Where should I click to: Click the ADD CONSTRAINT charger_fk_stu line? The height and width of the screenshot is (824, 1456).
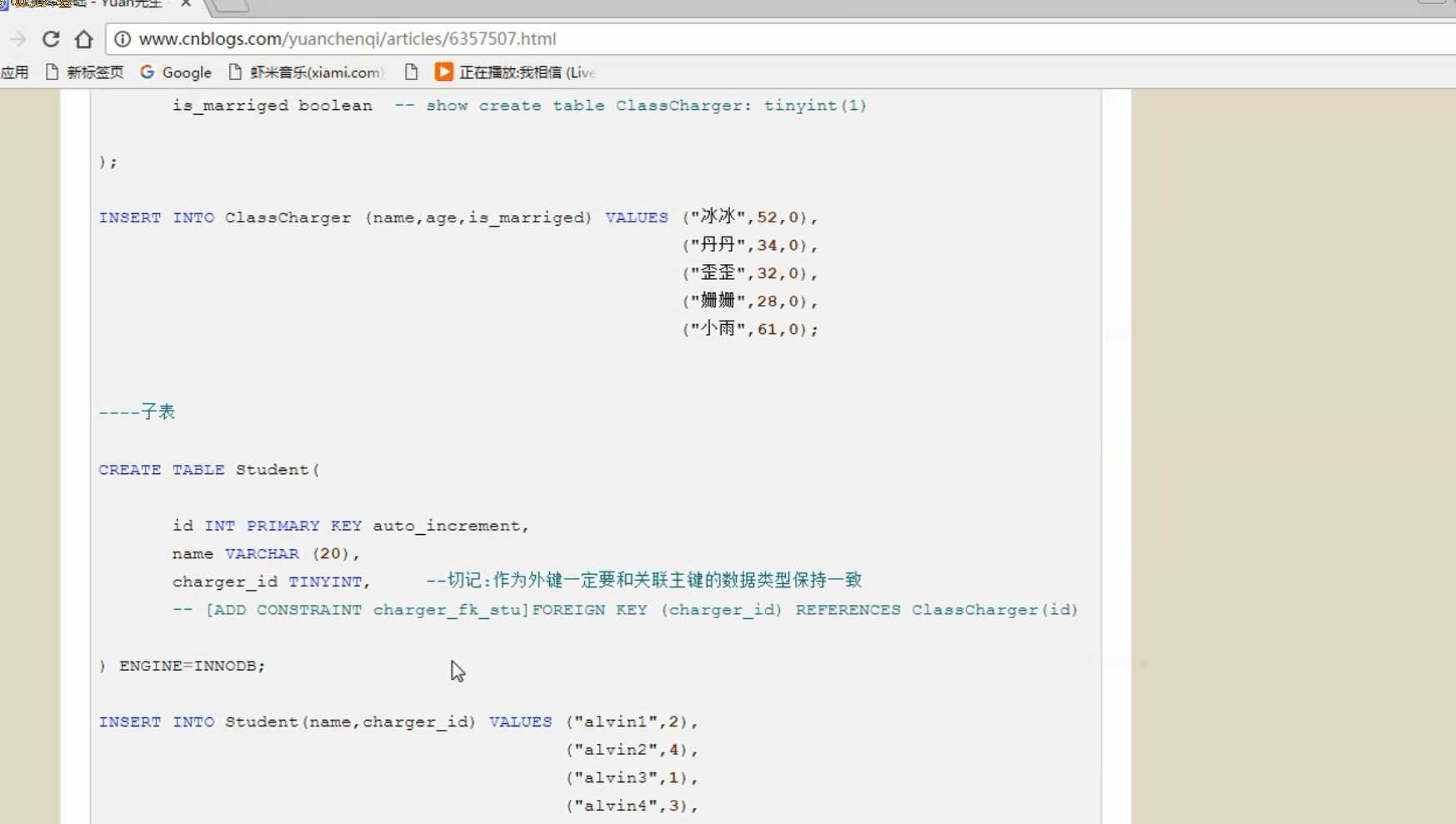coord(625,610)
